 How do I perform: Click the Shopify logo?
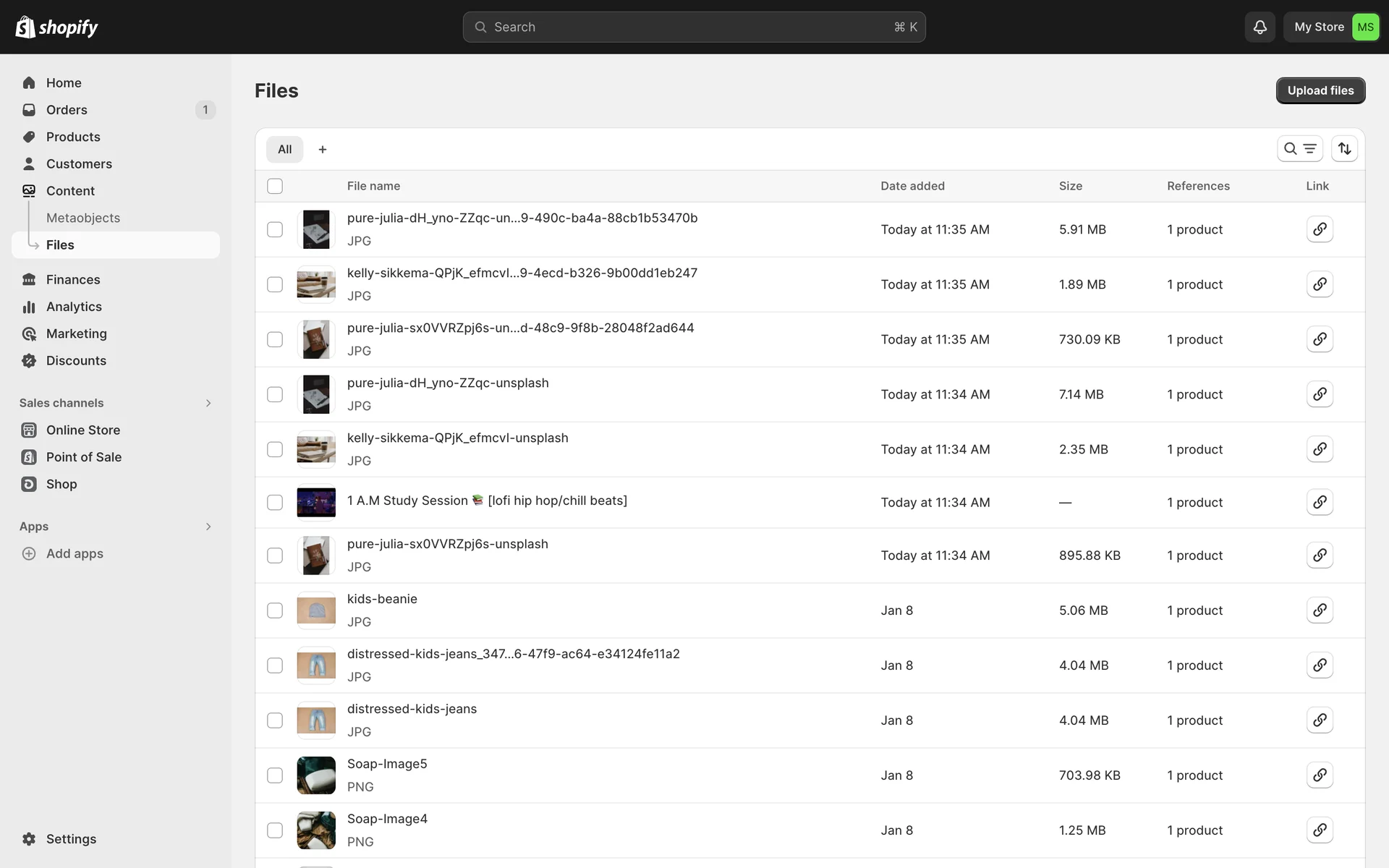click(56, 27)
